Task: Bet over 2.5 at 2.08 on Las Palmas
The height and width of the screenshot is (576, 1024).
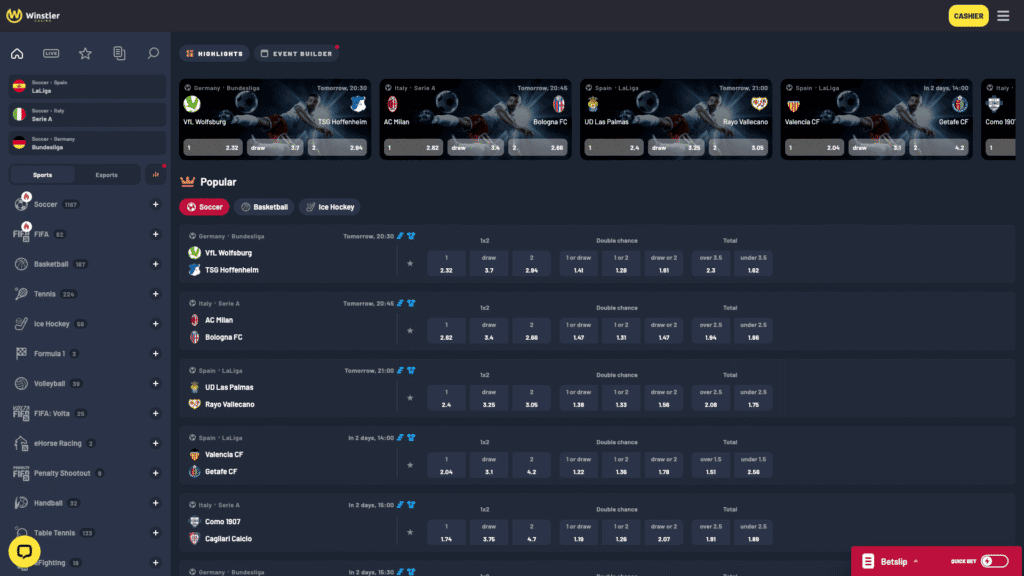Action: 711,398
